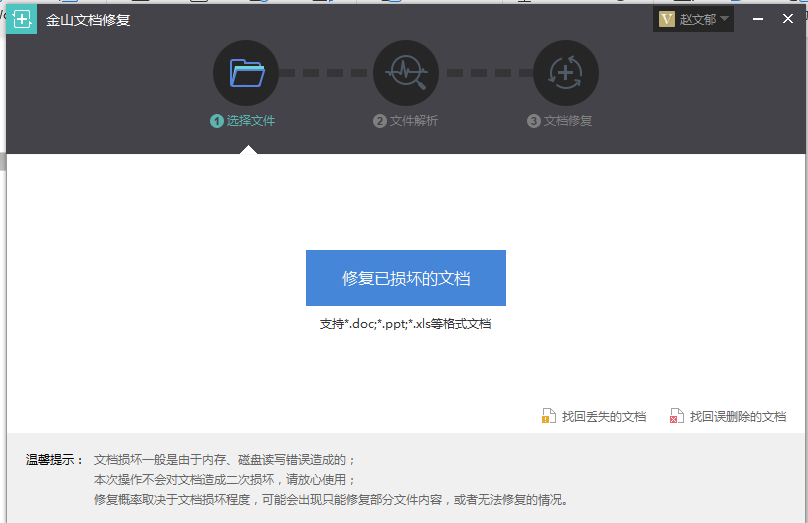The image size is (808, 523).
Task: Click the 修复已损坏的文档 button
Action: [406, 278]
